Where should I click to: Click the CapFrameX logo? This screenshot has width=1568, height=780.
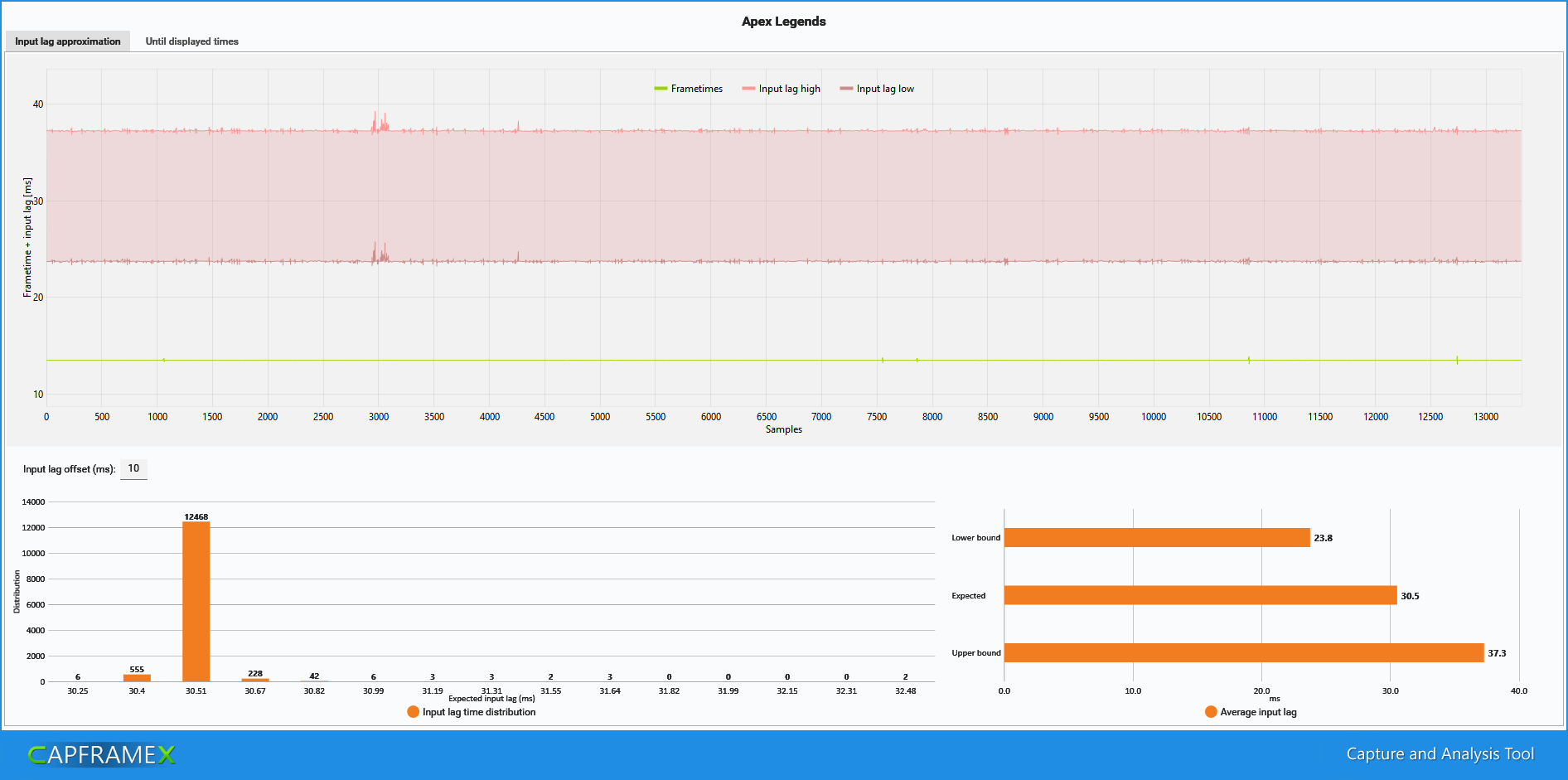tap(102, 754)
